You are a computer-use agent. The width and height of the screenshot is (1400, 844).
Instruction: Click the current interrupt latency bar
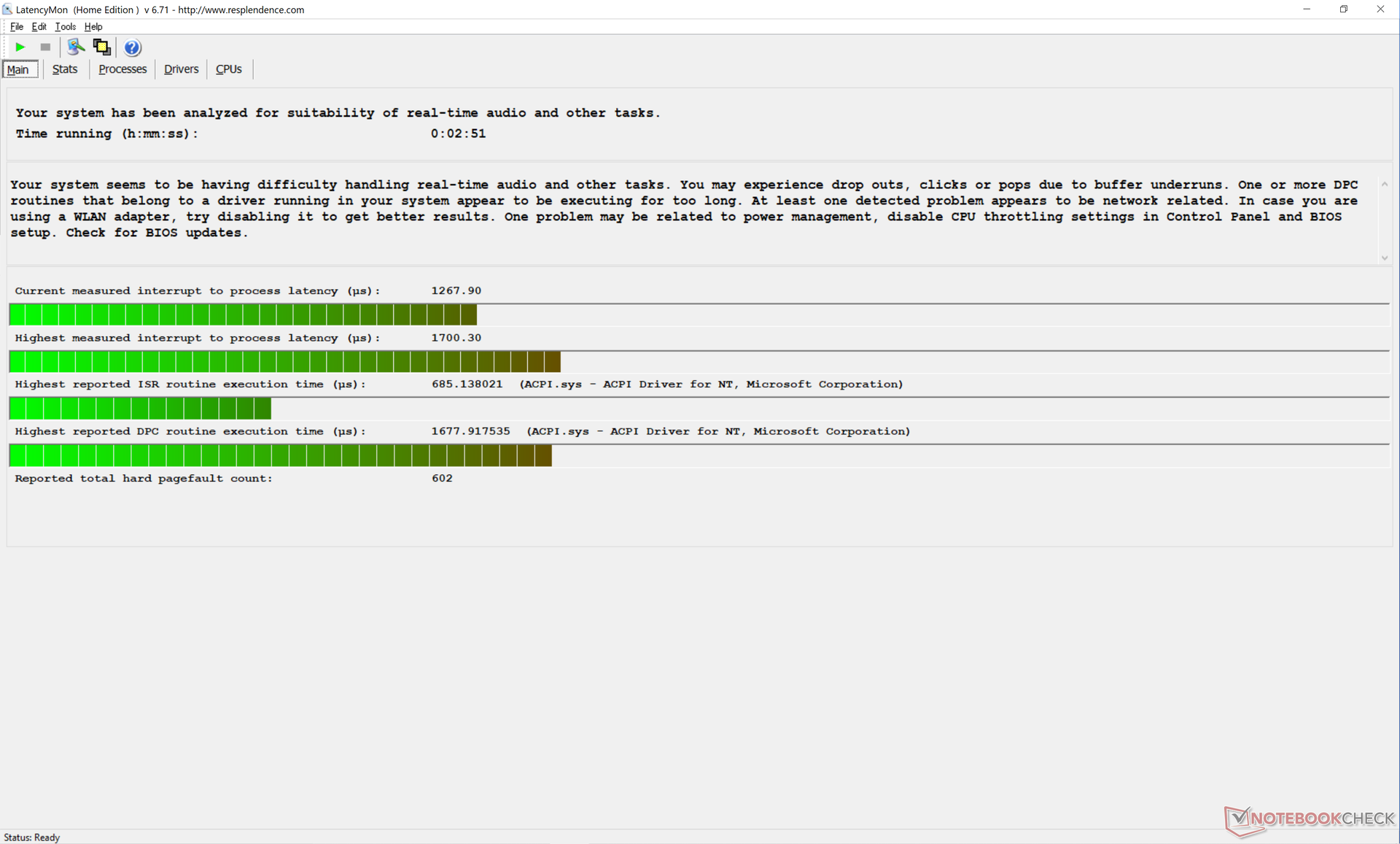tap(243, 315)
